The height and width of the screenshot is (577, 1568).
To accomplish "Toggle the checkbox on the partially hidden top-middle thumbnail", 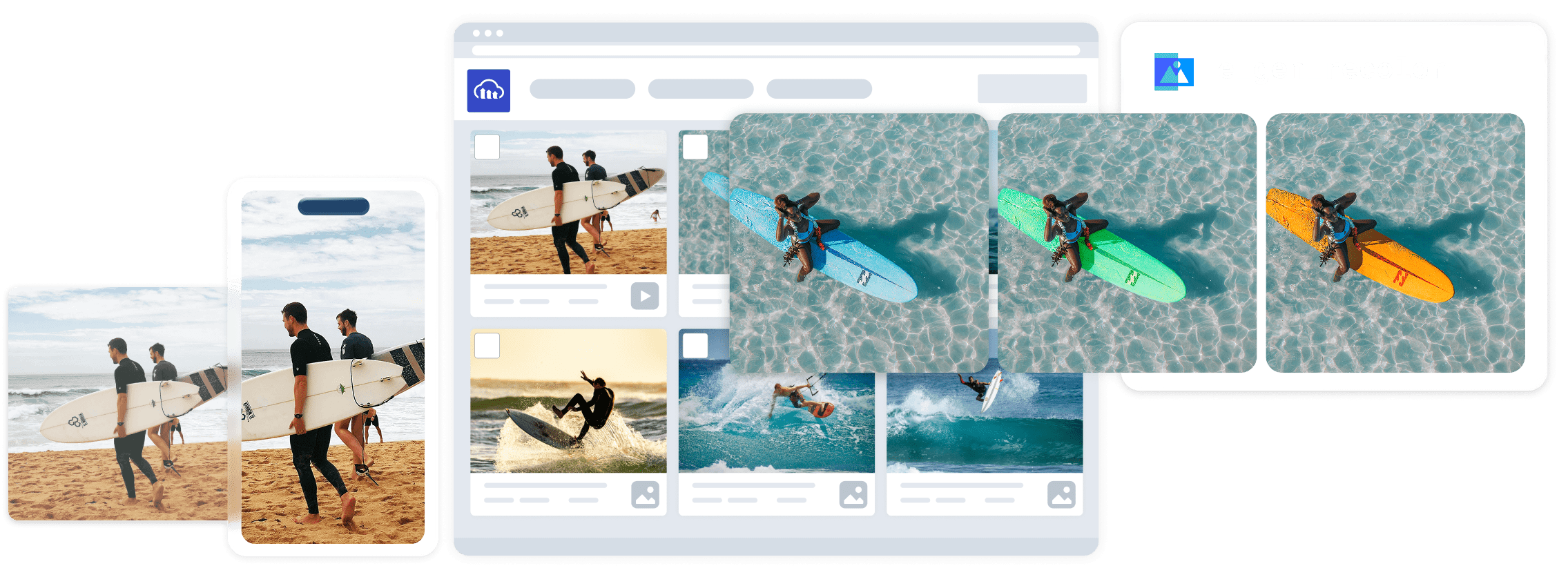I will pyautogui.click(x=695, y=147).
